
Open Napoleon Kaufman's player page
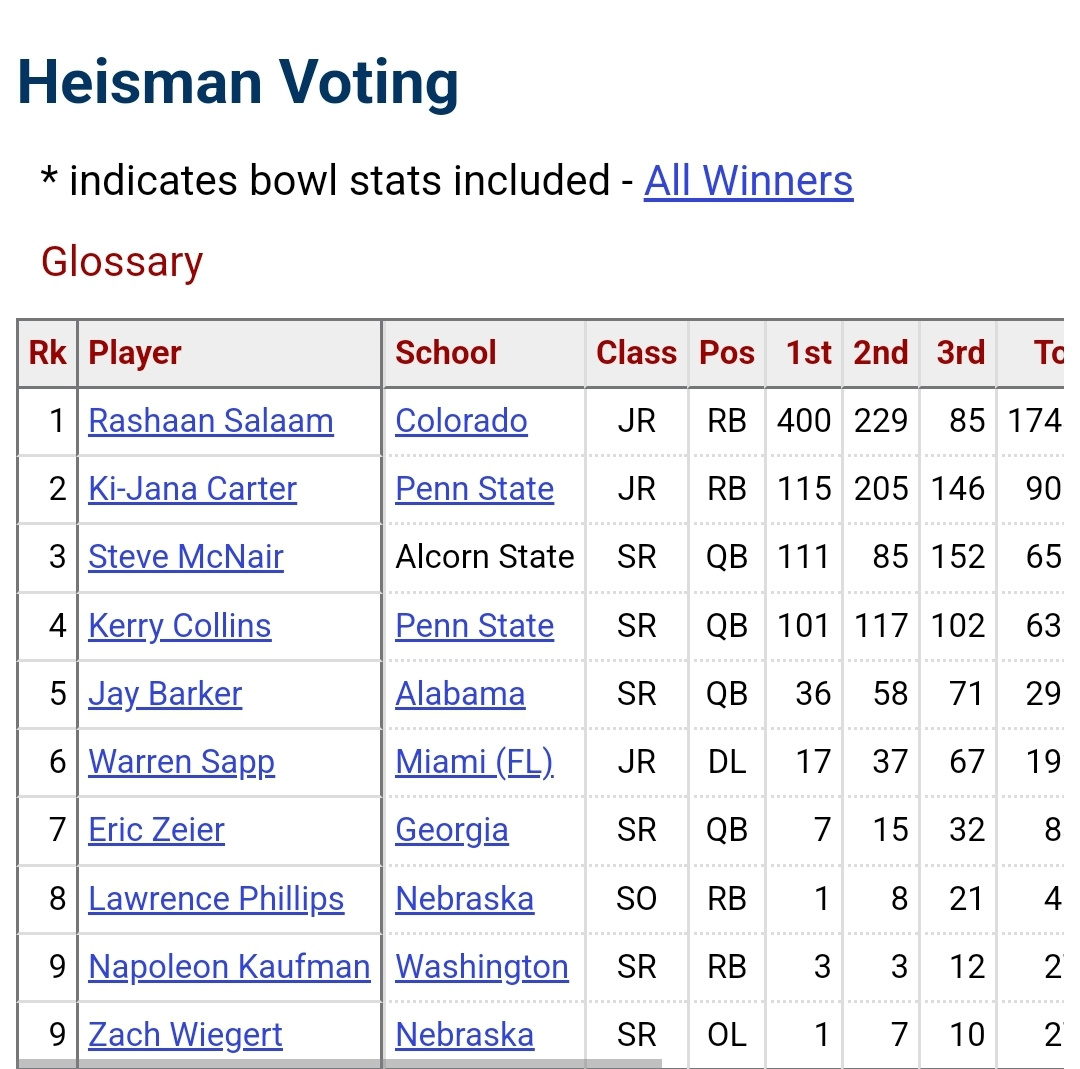tap(229, 967)
